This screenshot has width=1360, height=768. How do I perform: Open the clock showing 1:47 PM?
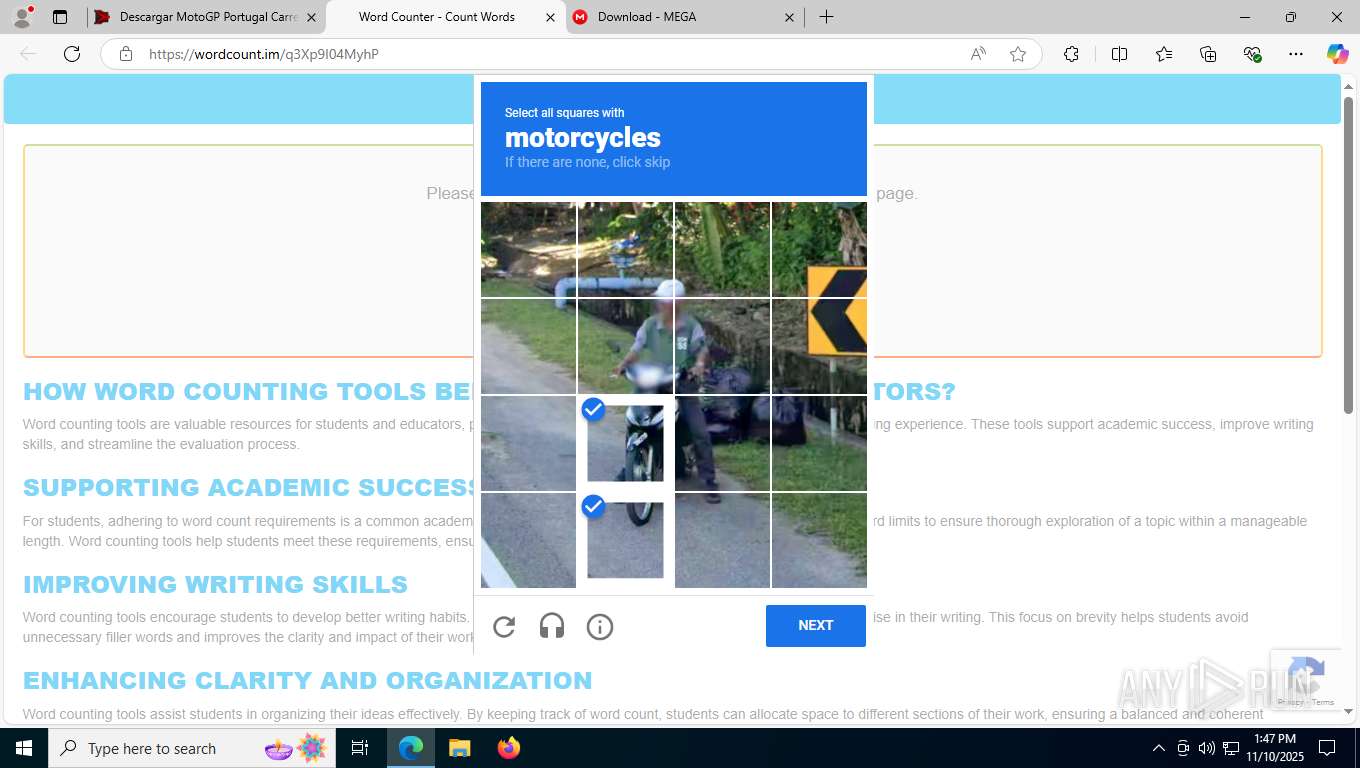click(x=1274, y=748)
